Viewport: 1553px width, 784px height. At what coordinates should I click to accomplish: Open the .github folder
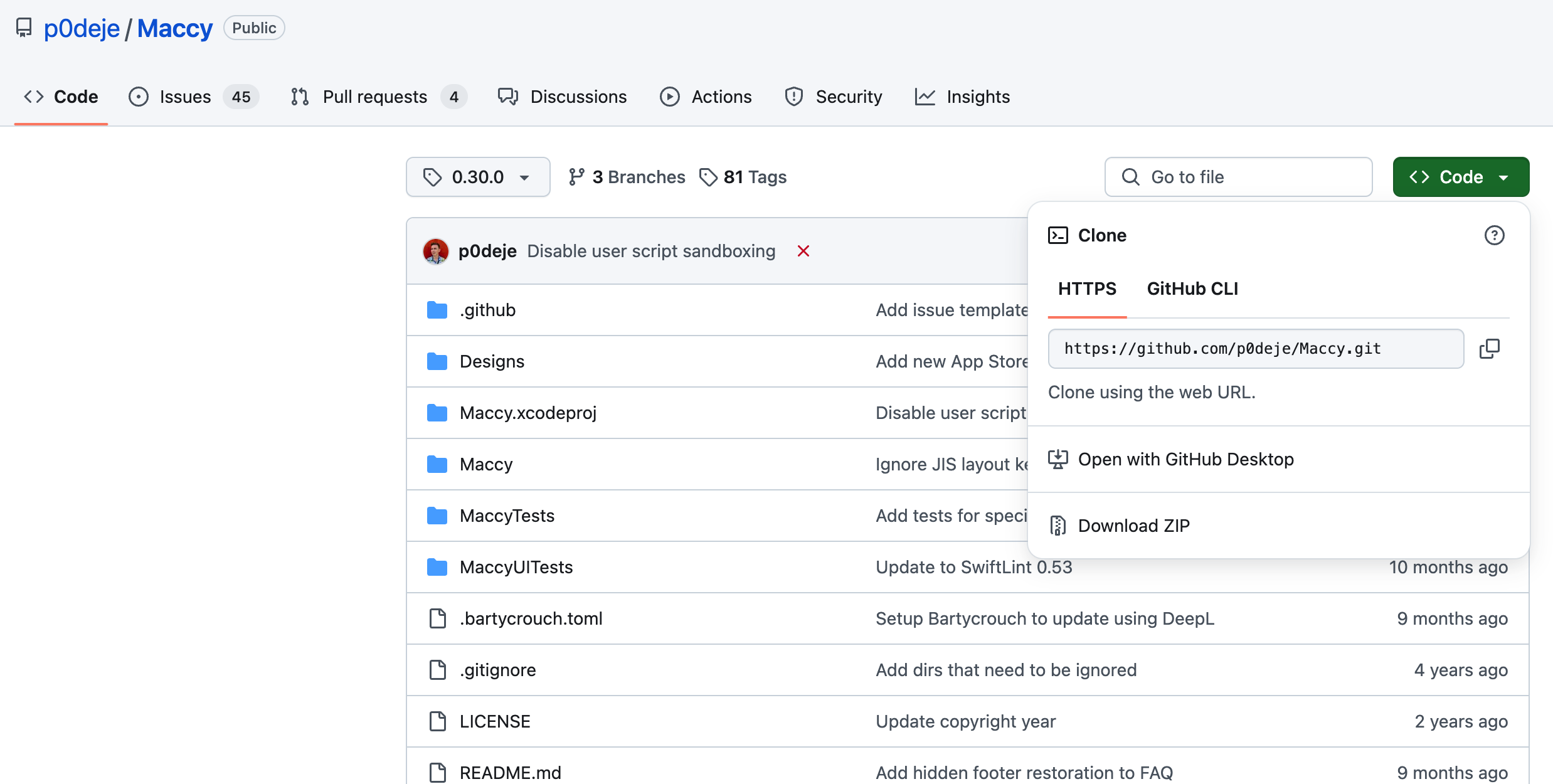click(x=487, y=310)
